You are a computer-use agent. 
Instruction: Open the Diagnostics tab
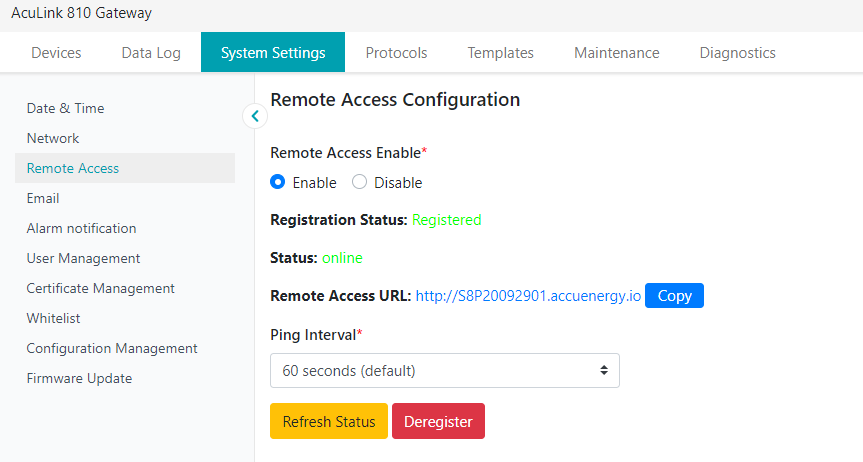pyautogui.click(x=737, y=53)
